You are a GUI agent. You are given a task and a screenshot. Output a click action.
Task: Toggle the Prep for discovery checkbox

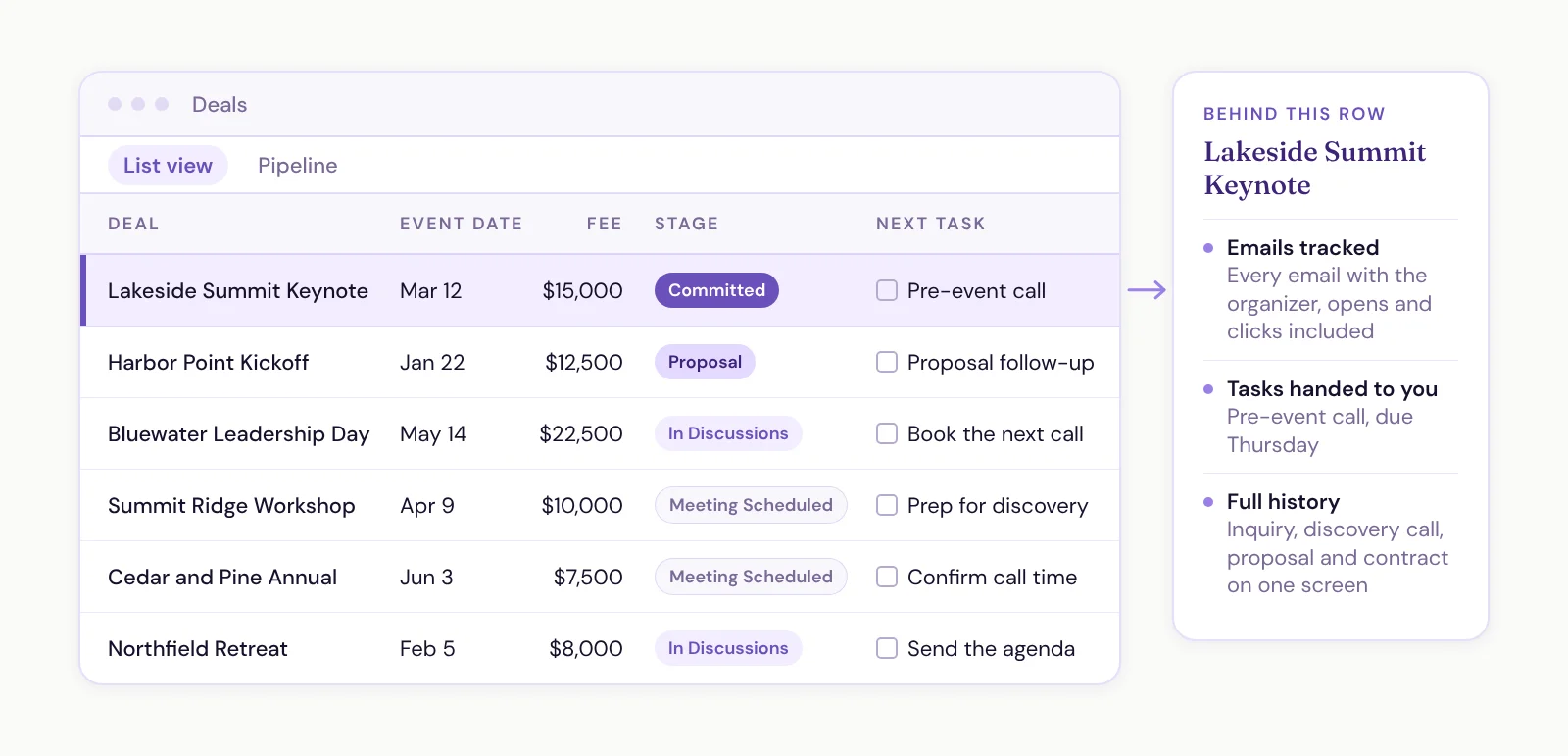[x=887, y=505]
